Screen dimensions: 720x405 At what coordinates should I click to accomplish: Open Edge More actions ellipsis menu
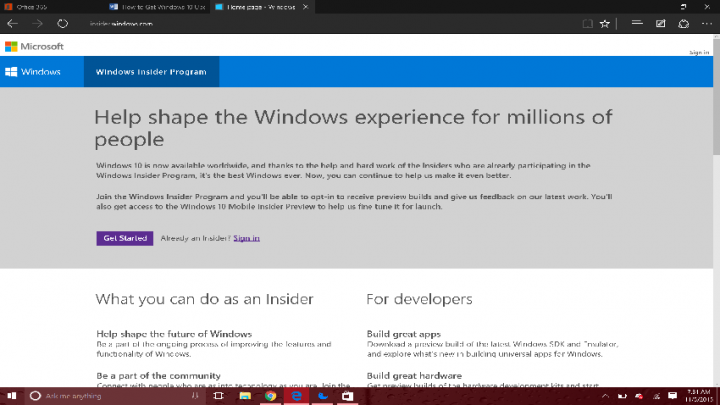707,23
